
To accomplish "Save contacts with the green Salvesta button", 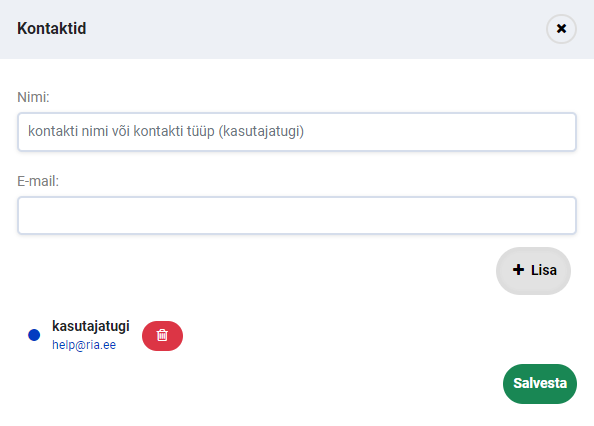I will tap(540, 384).
